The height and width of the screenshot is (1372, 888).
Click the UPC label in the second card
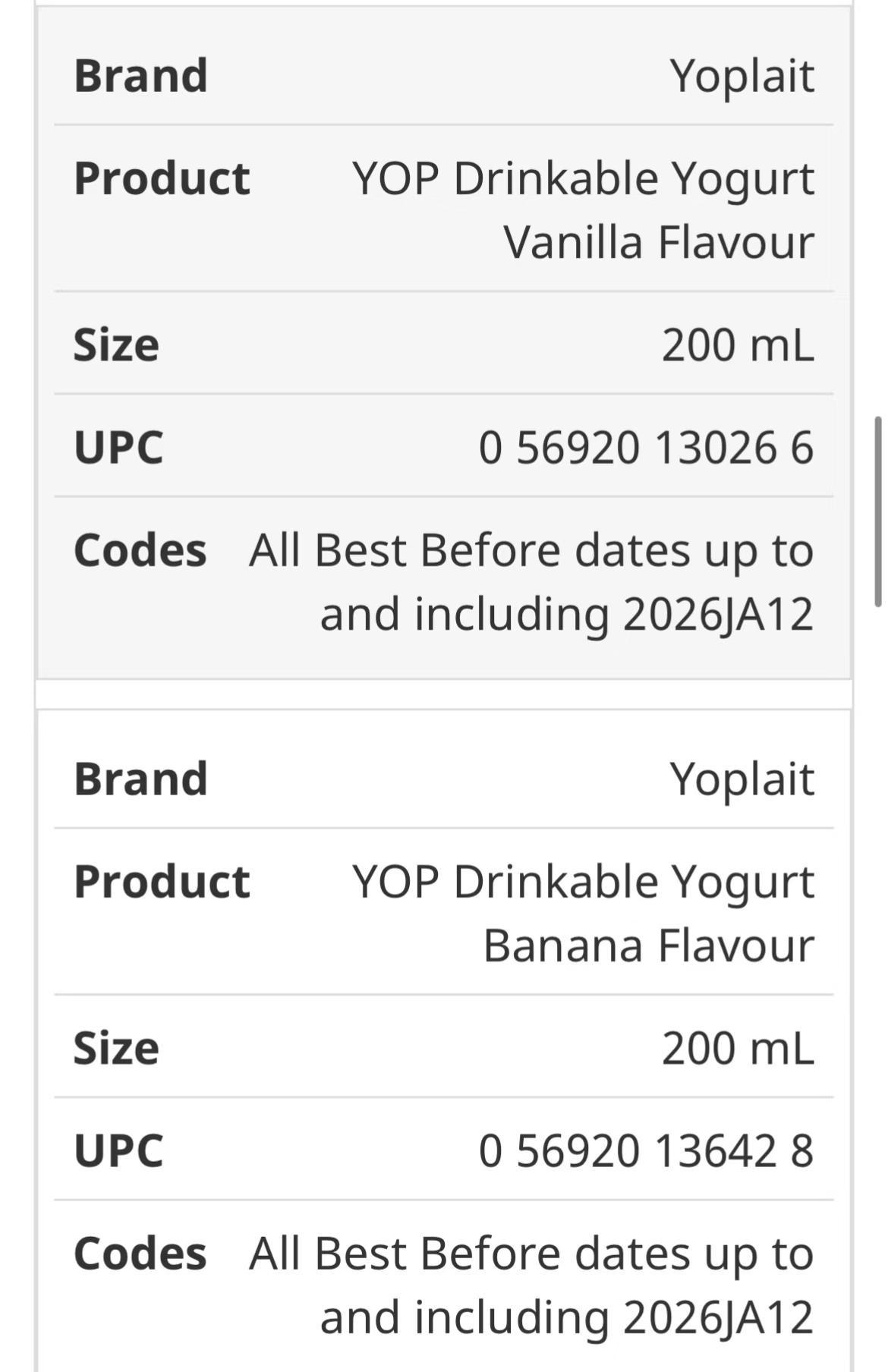coord(118,1150)
